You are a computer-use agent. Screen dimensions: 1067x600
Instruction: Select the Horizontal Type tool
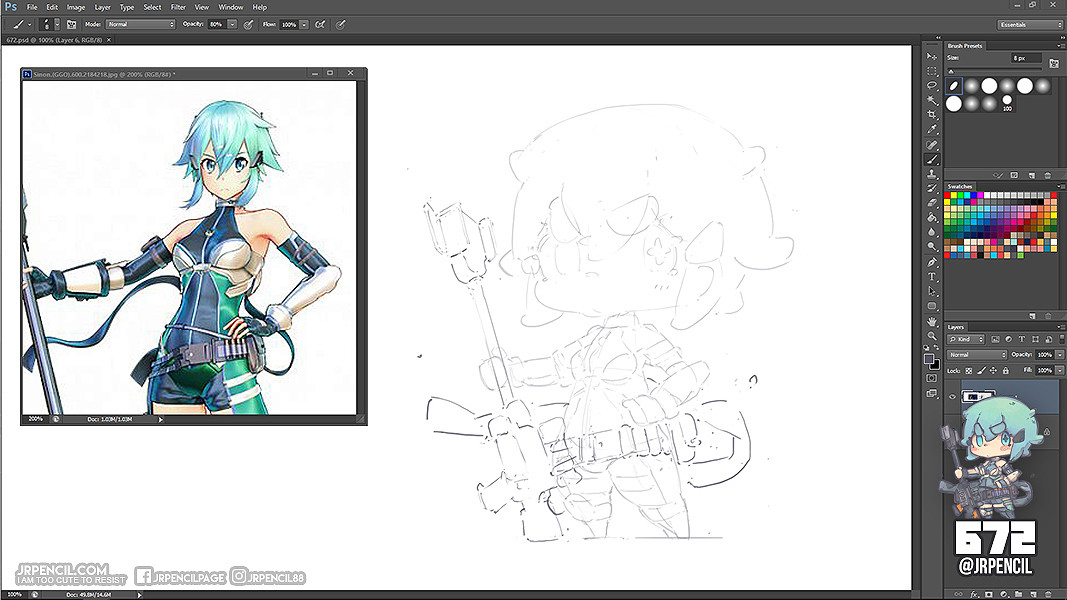[x=932, y=277]
